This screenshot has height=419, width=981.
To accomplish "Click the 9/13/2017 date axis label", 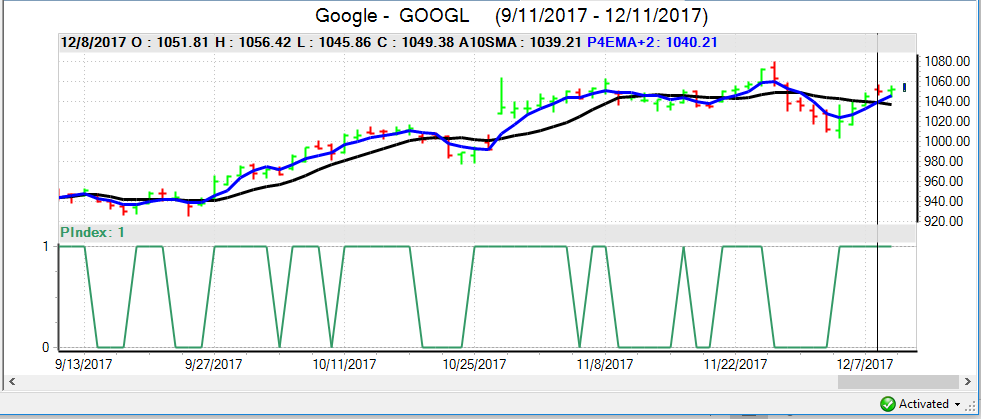I will click(84, 363).
